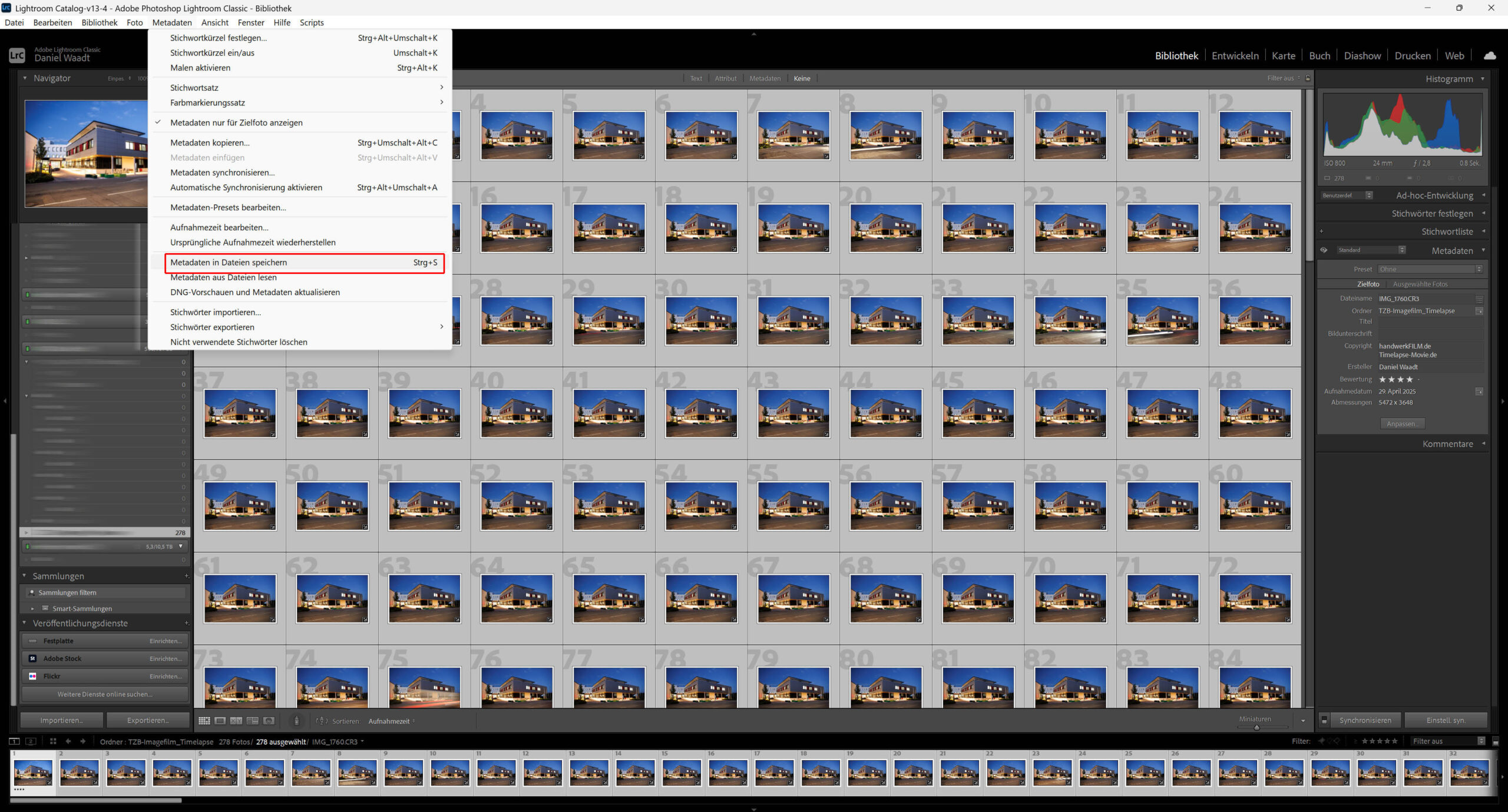Image resolution: width=1508 pixels, height=812 pixels.
Task: Open the people view icon
Action: 269,721
